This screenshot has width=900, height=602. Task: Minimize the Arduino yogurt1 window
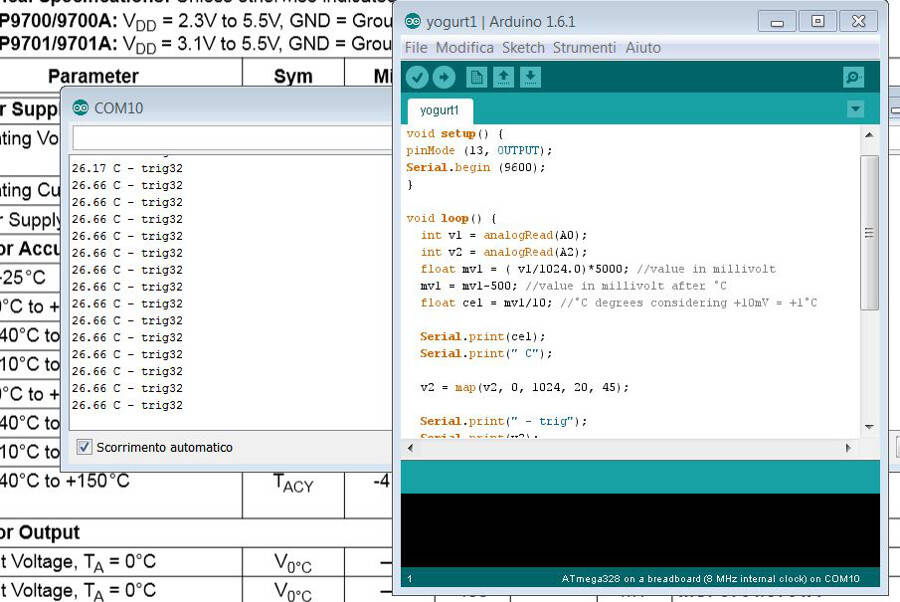pyautogui.click(x=777, y=22)
